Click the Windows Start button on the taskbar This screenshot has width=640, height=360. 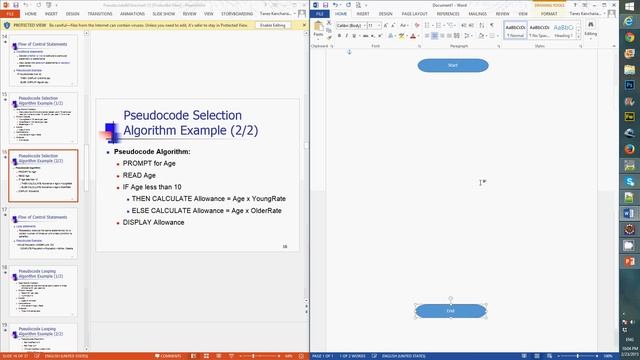click(629, 6)
